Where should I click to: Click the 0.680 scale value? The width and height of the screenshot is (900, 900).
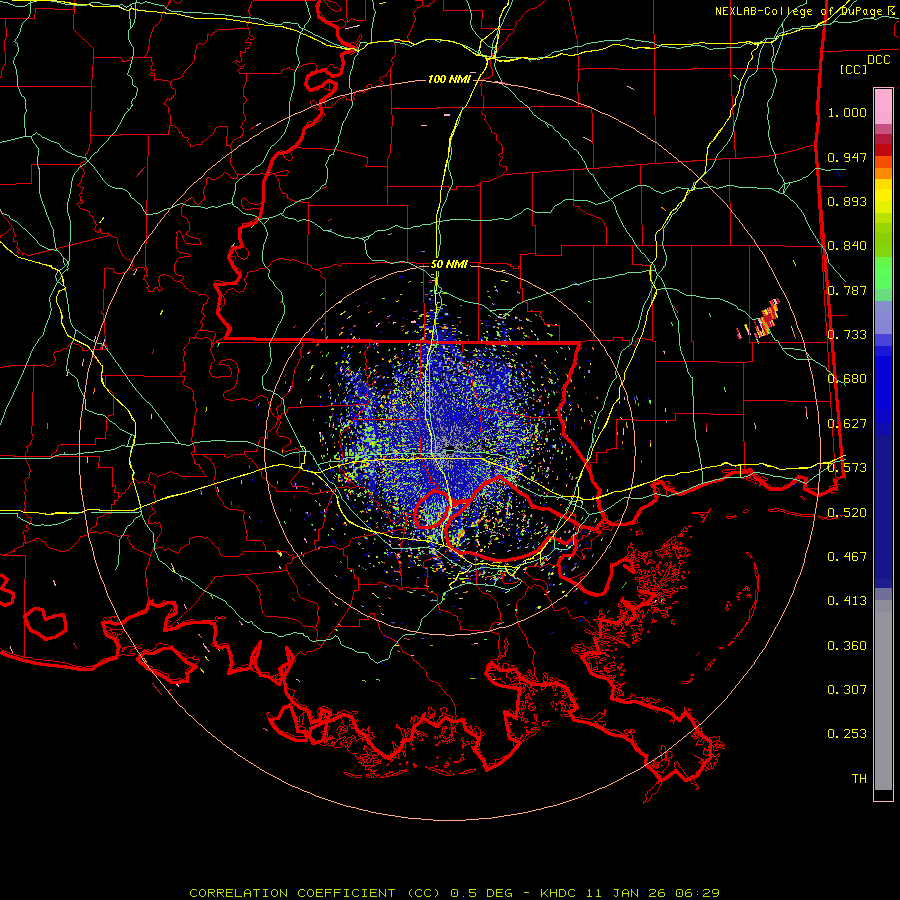tap(847, 379)
